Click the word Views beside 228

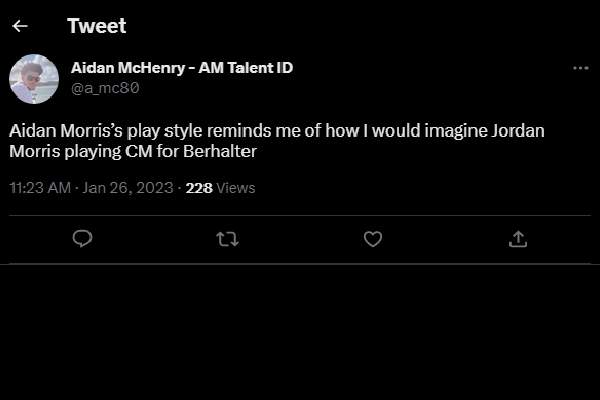click(x=236, y=187)
